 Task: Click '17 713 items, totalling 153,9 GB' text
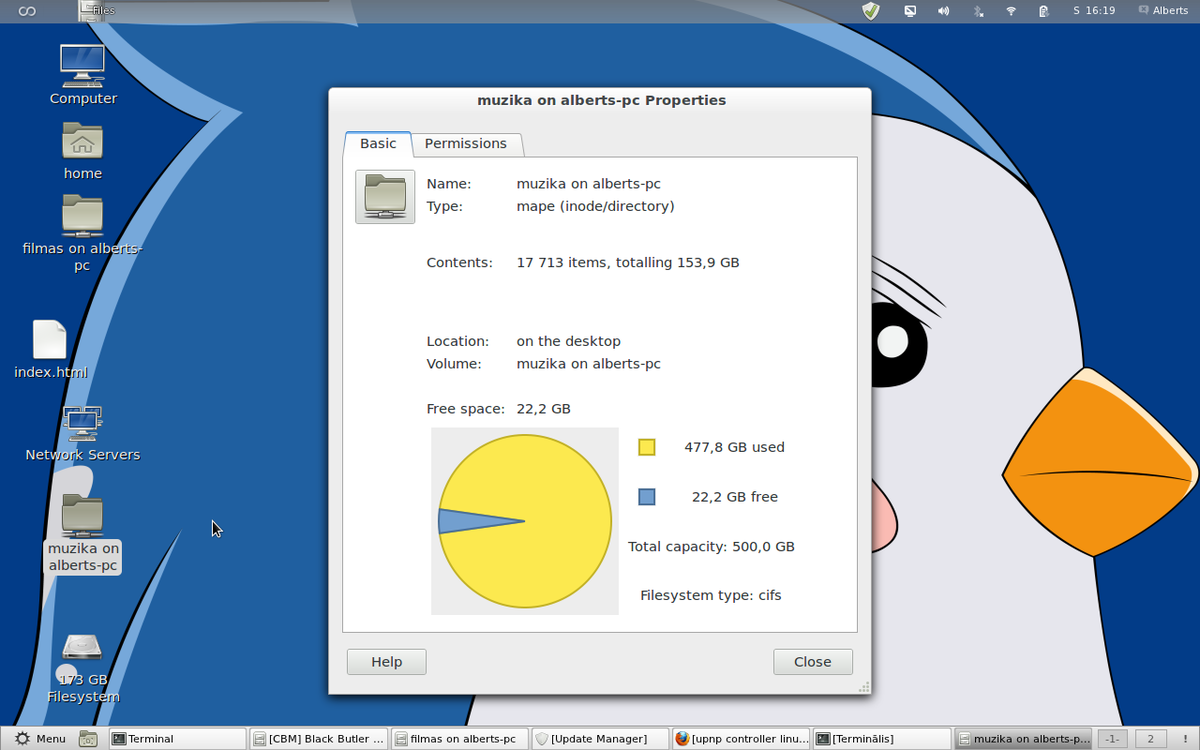point(628,263)
